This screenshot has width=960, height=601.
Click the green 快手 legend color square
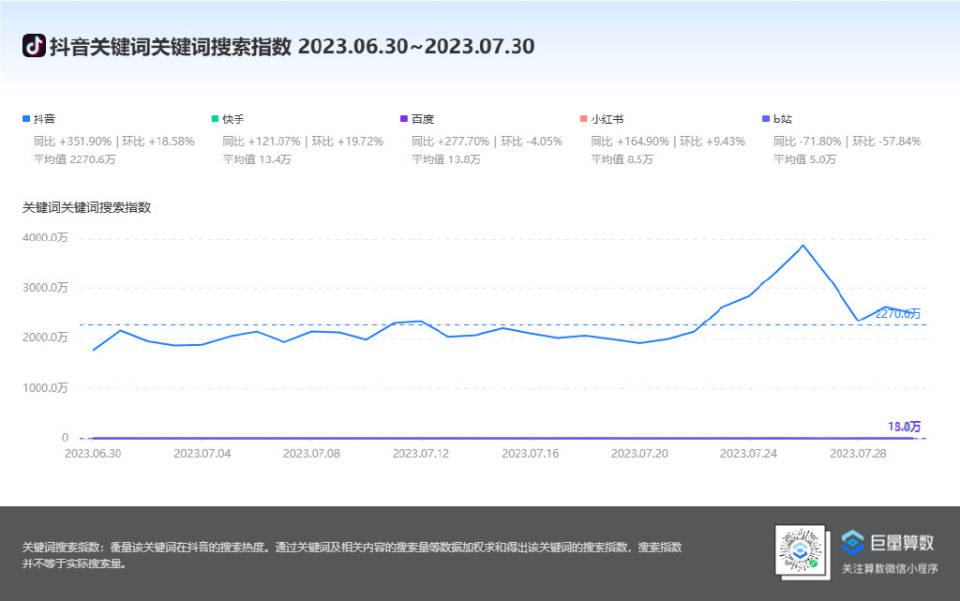(x=215, y=119)
